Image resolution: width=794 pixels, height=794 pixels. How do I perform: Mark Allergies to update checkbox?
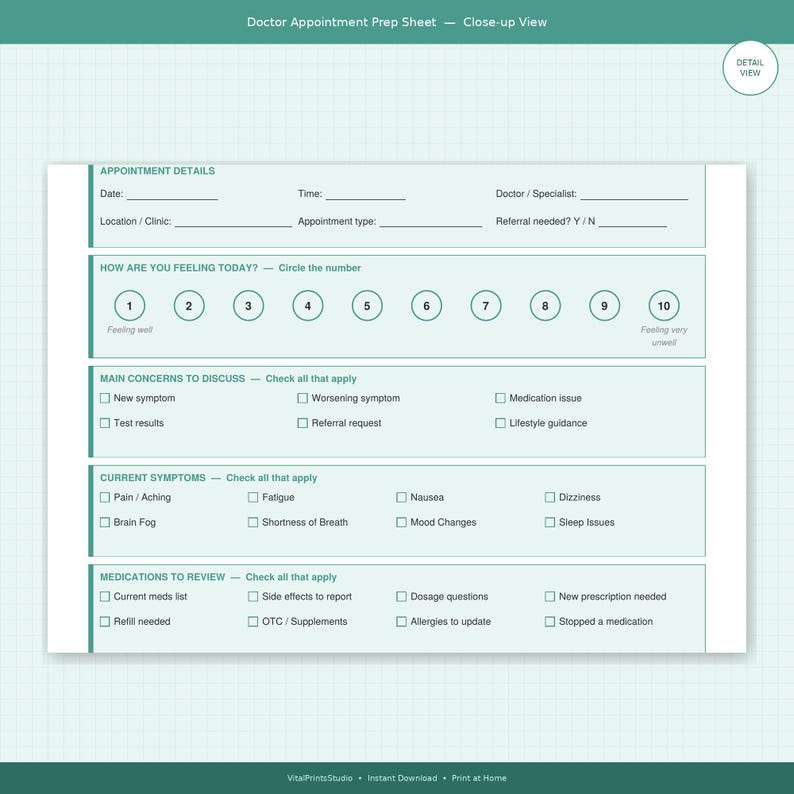click(402, 621)
